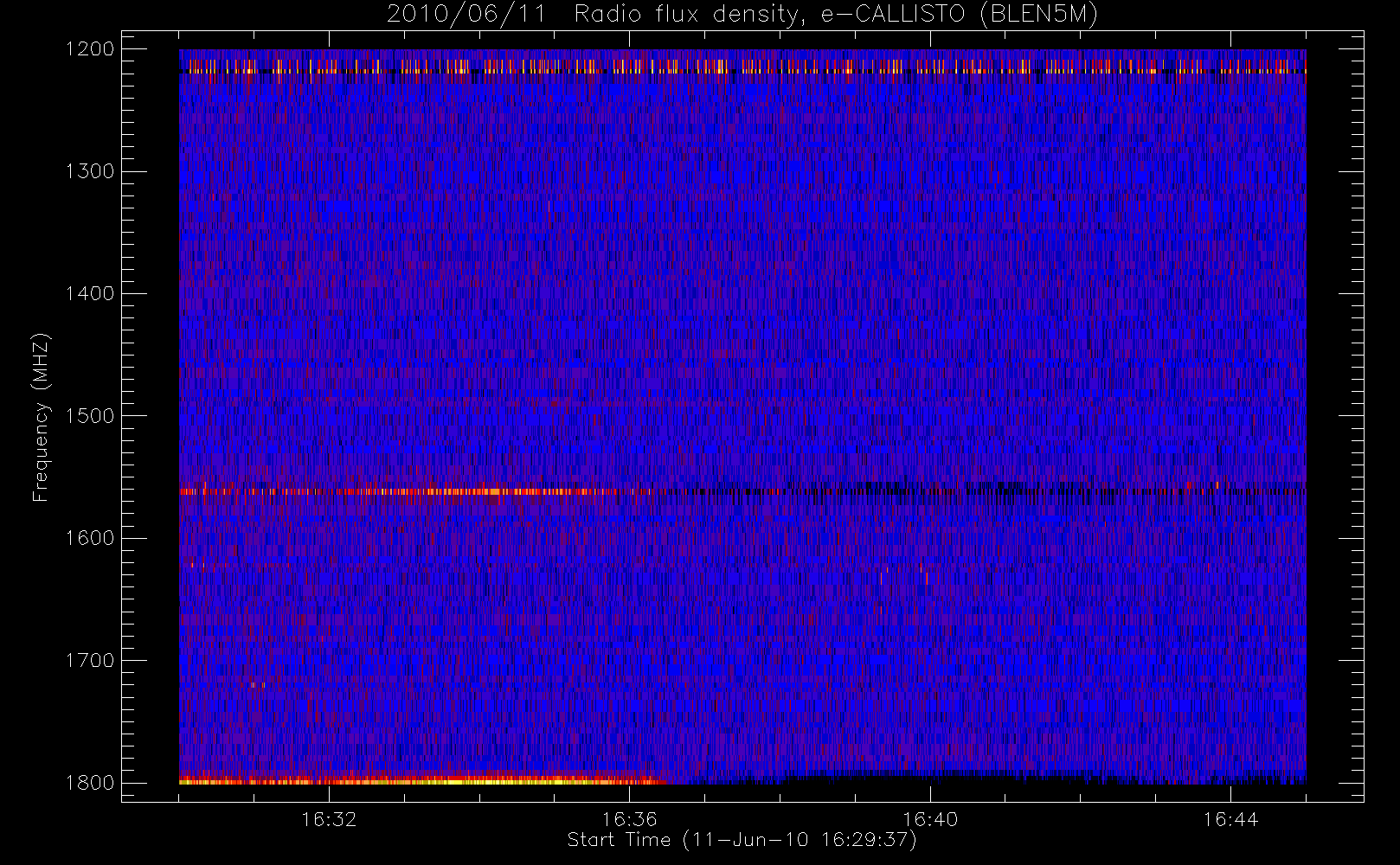
Task: Click the 16:44 time tick label
Action: pyautogui.click(x=1230, y=819)
